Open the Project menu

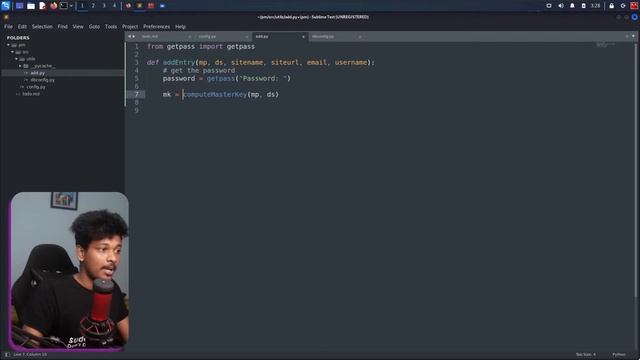[130, 27]
